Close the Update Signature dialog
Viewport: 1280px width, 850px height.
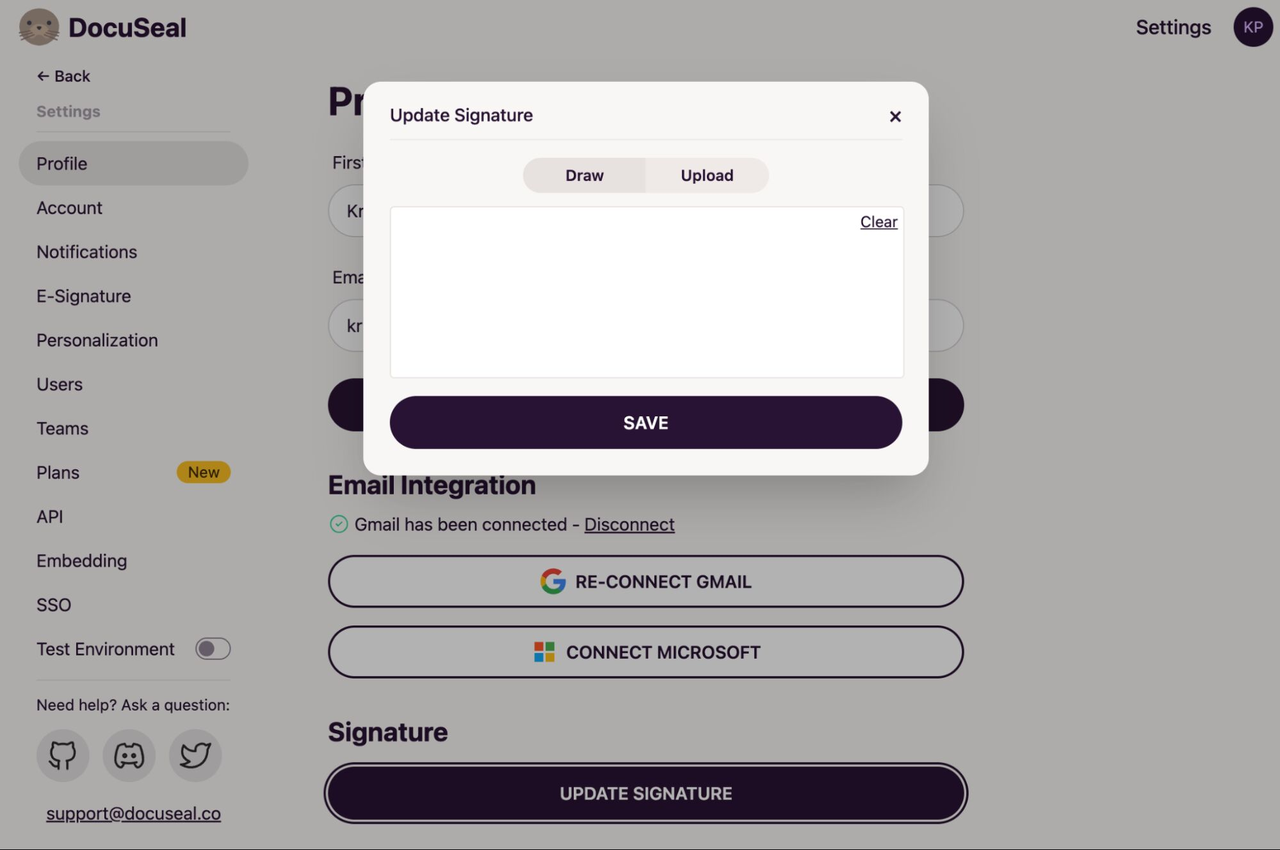coord(895,116)
